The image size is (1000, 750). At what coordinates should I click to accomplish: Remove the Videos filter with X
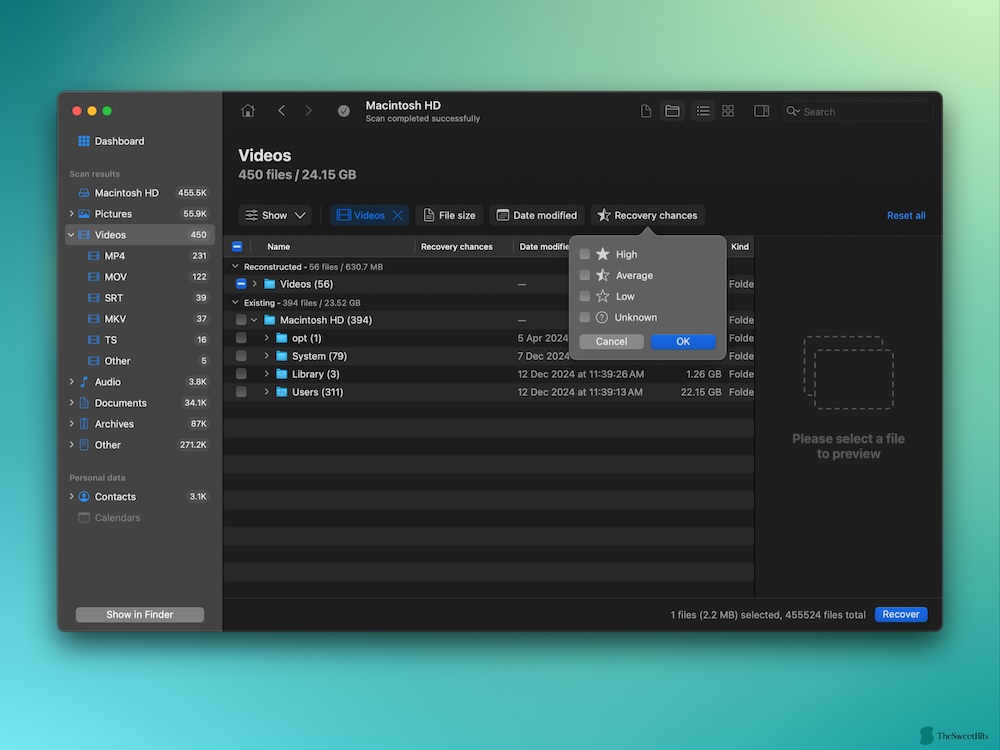coord(397,215)
